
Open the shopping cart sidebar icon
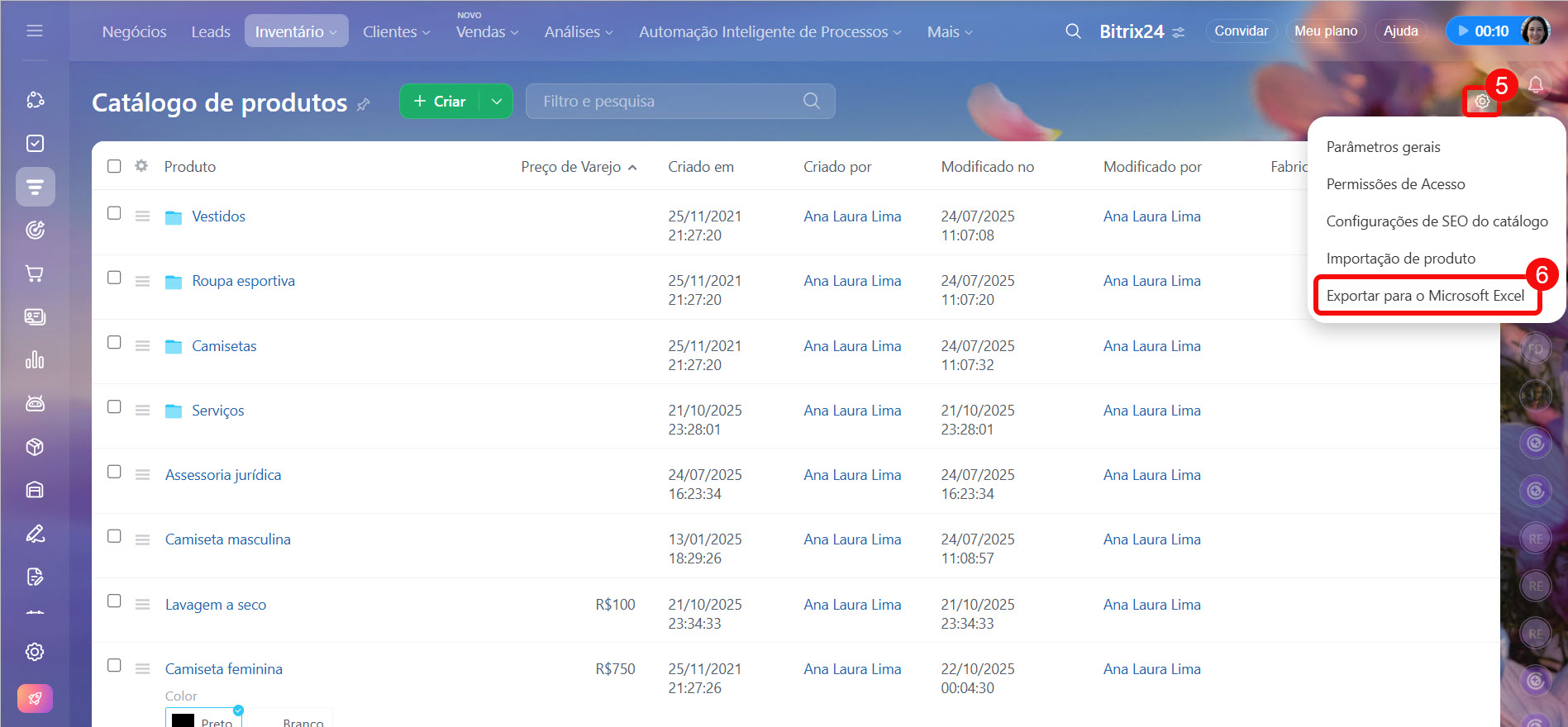click(x=35, y=273)
